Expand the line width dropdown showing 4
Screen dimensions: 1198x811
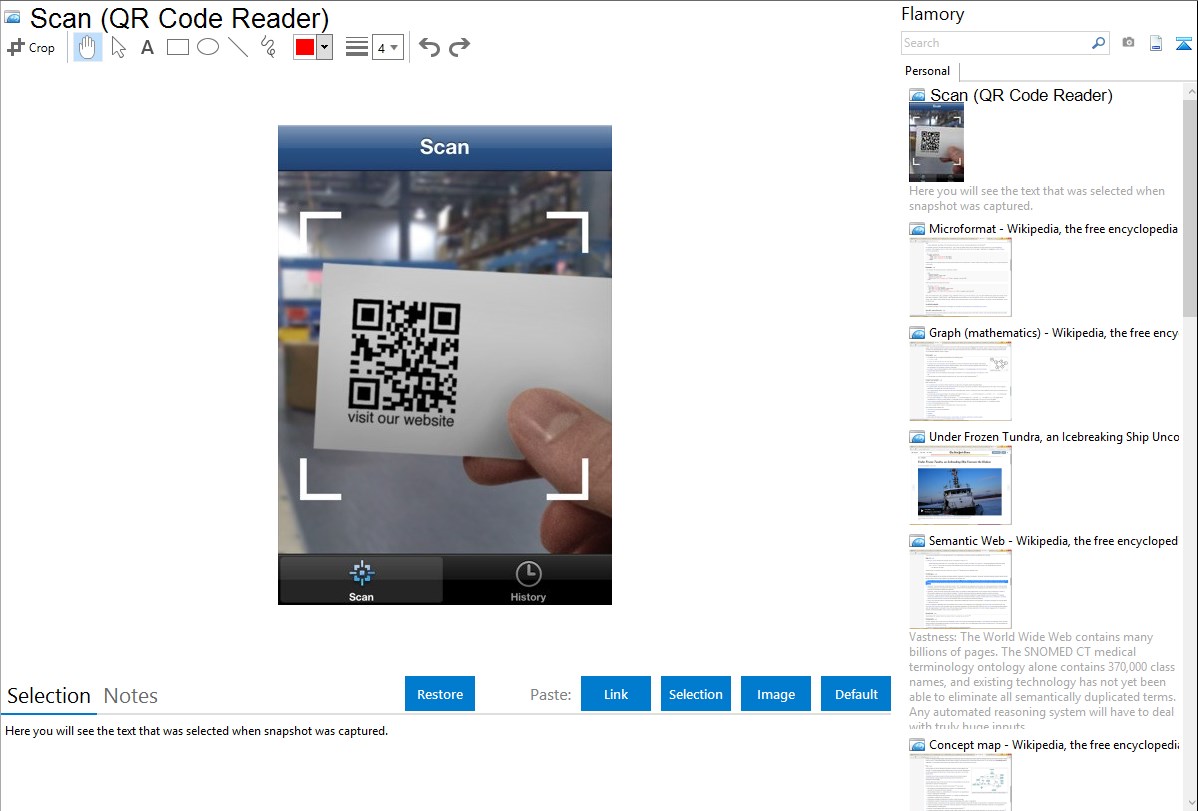coord(387,47)
